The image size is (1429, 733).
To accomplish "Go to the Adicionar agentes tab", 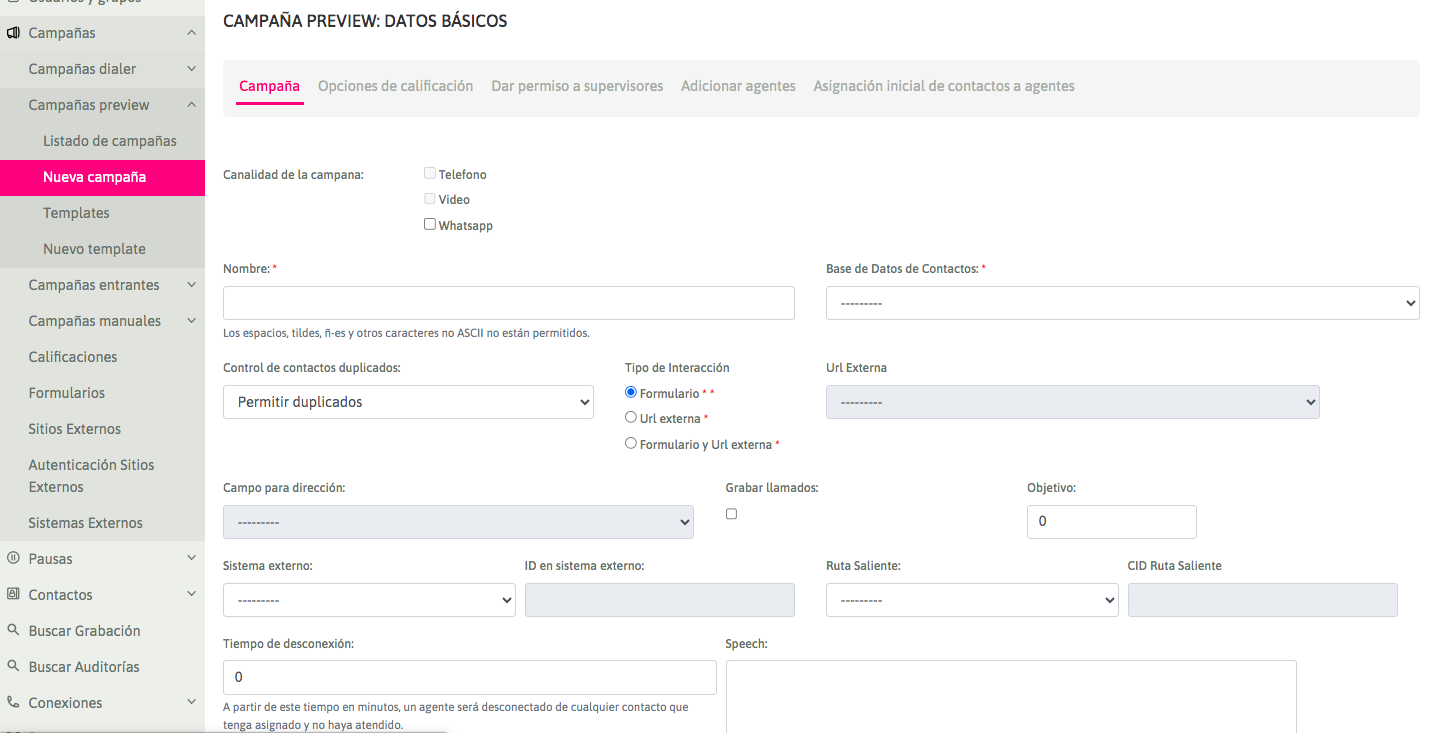I will click(x=738, y=86).
